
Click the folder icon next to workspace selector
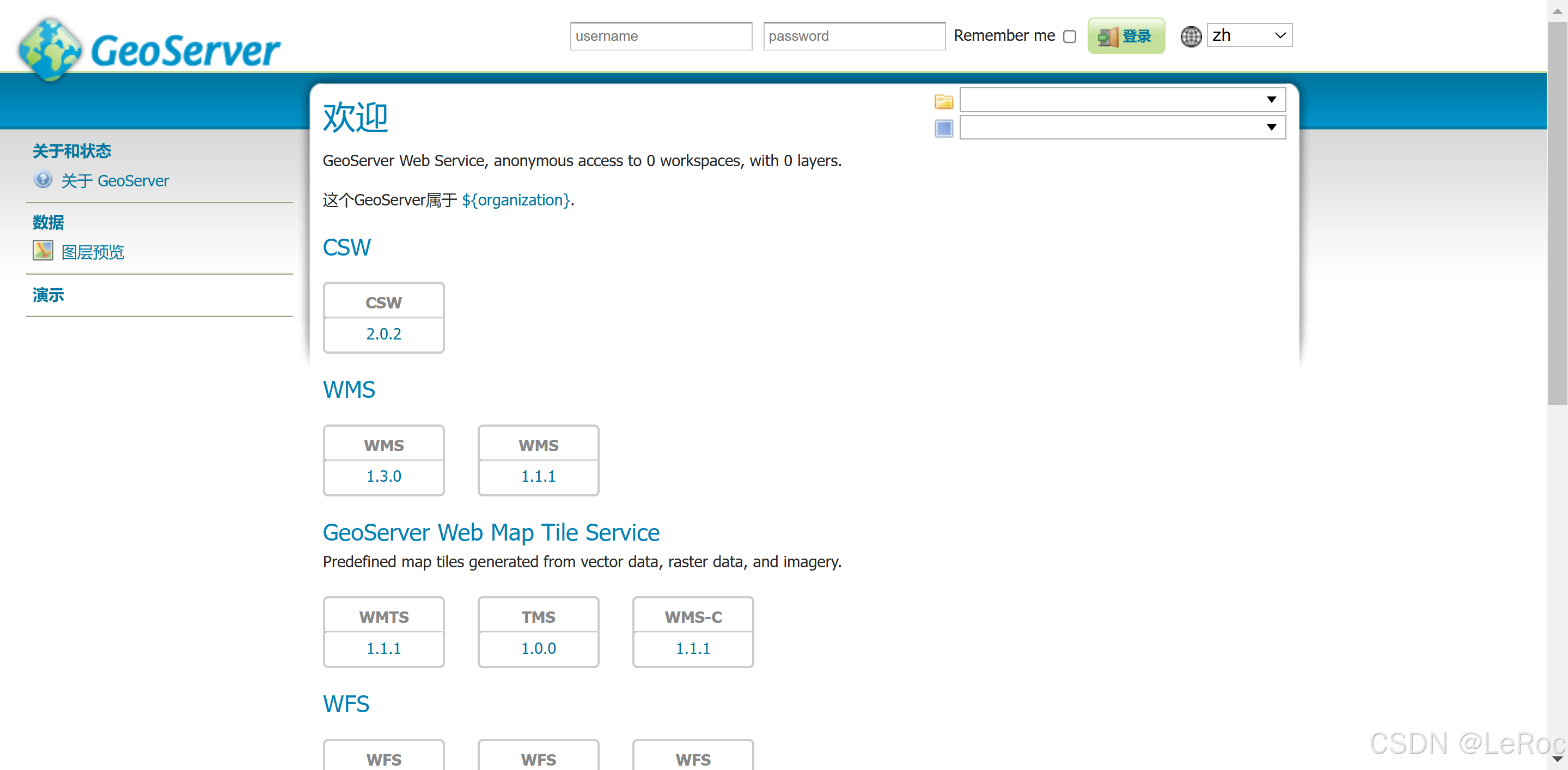tap(944, 101)
